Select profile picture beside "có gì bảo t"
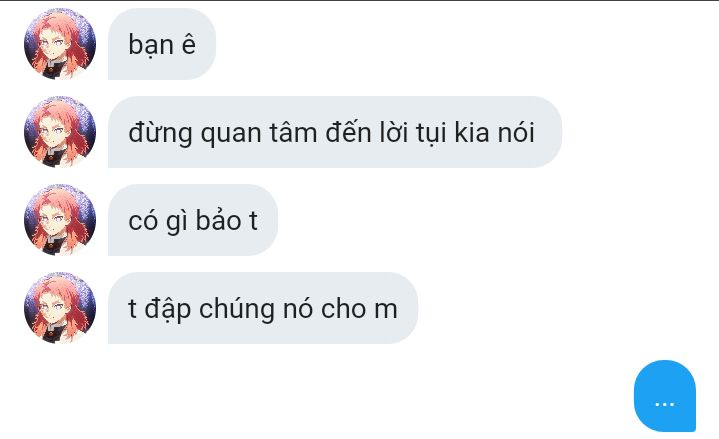719x439 pixels. point(60,220)
